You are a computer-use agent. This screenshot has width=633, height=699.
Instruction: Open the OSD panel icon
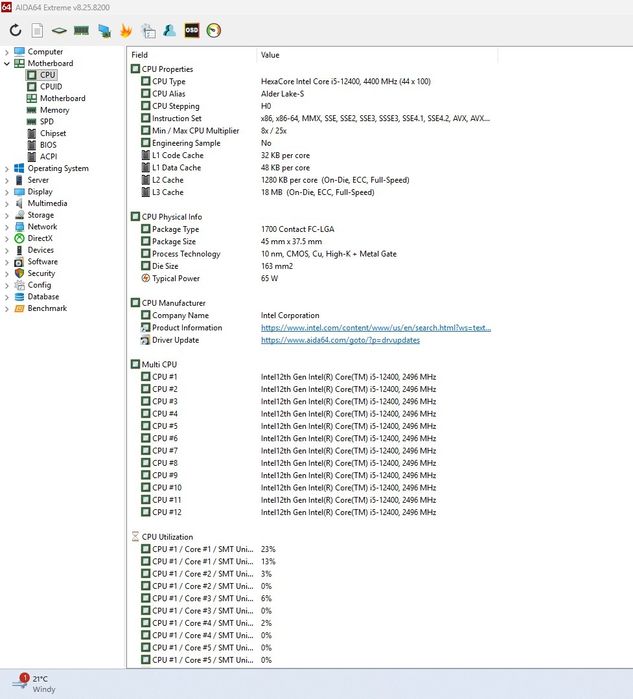tap(192, 30)
